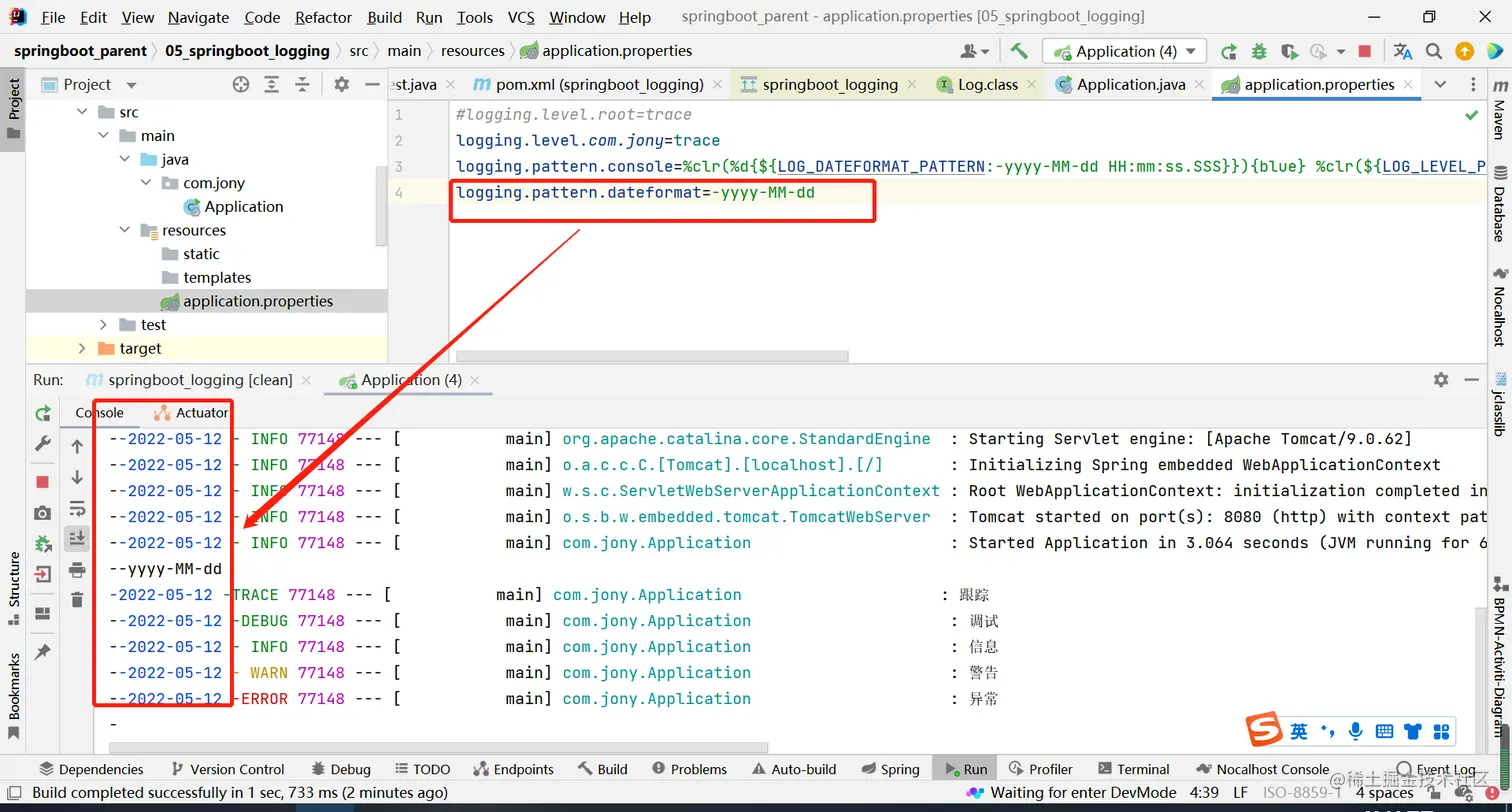Open the Application (4) run configuration dropdown
The height and width of the screenshot is (812, 1512).
coord(1125,51)
